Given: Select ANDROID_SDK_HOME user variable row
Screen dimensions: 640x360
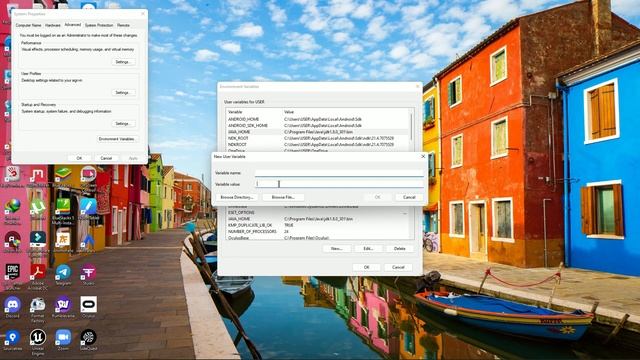Looking at the screenshot, I should (x=318, y=126).
